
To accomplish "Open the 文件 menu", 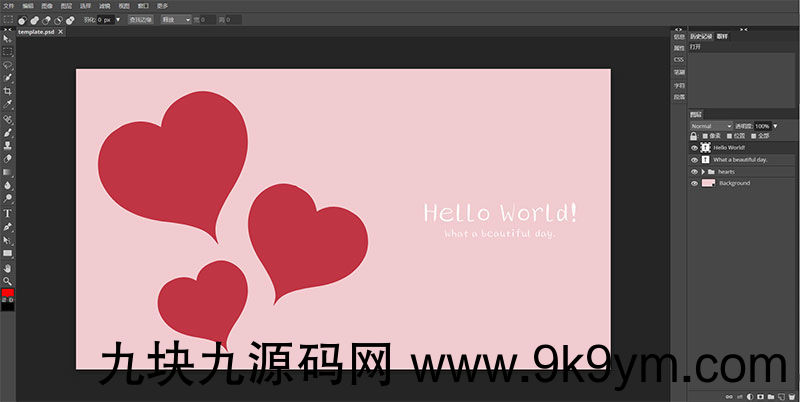I will (9, 6).
